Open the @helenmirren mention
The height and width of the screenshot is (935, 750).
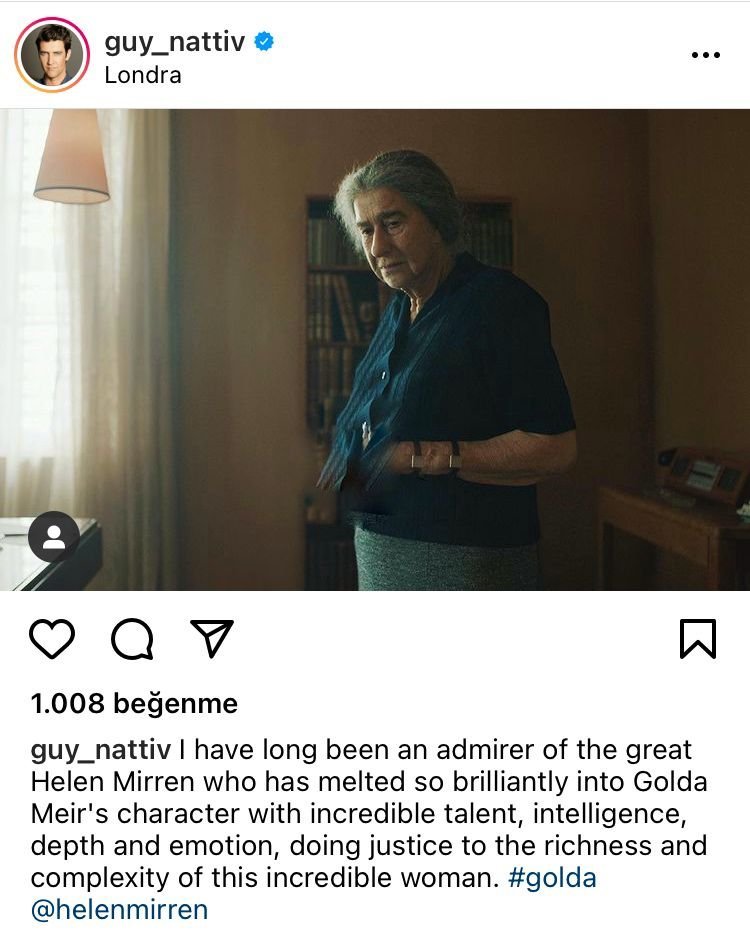click(x=119, y=910)
